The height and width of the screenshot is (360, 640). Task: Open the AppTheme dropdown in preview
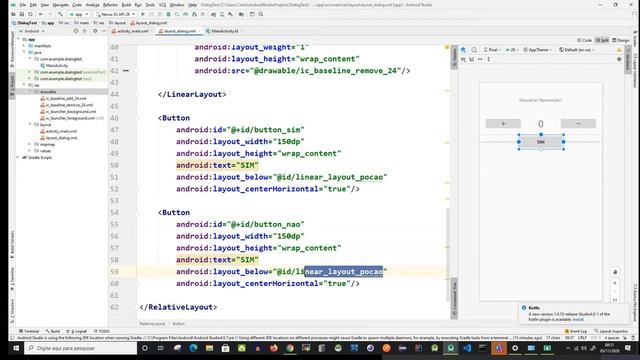[538, 50]
